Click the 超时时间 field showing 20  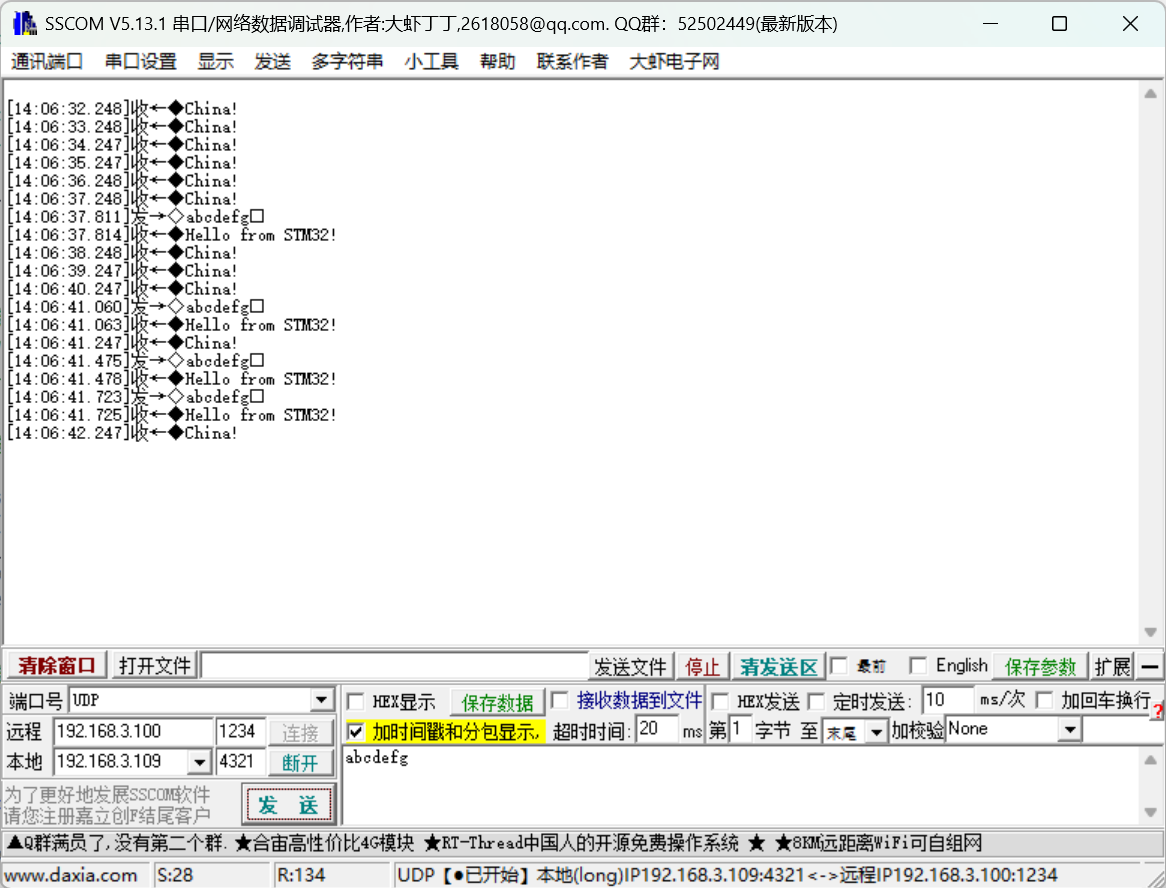[657, 730]
